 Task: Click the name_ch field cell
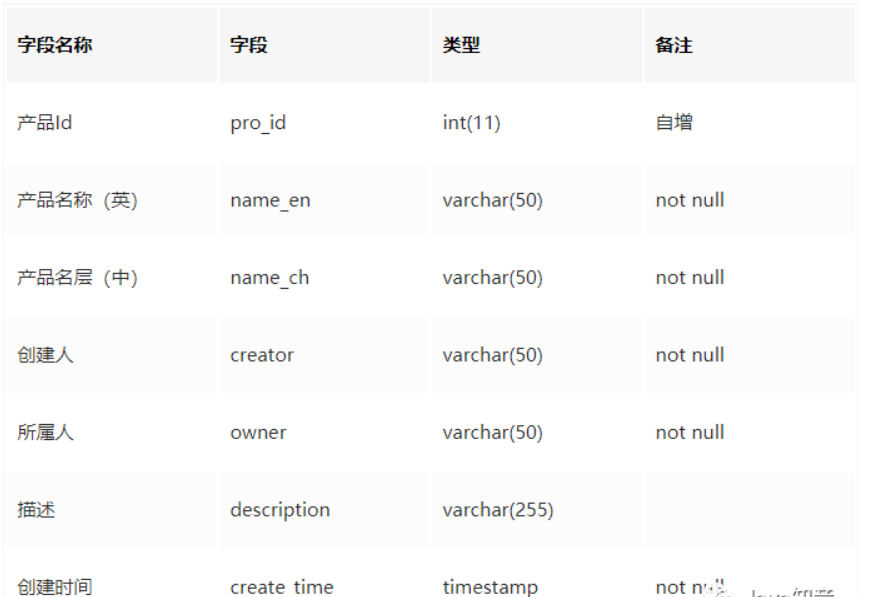324,277
